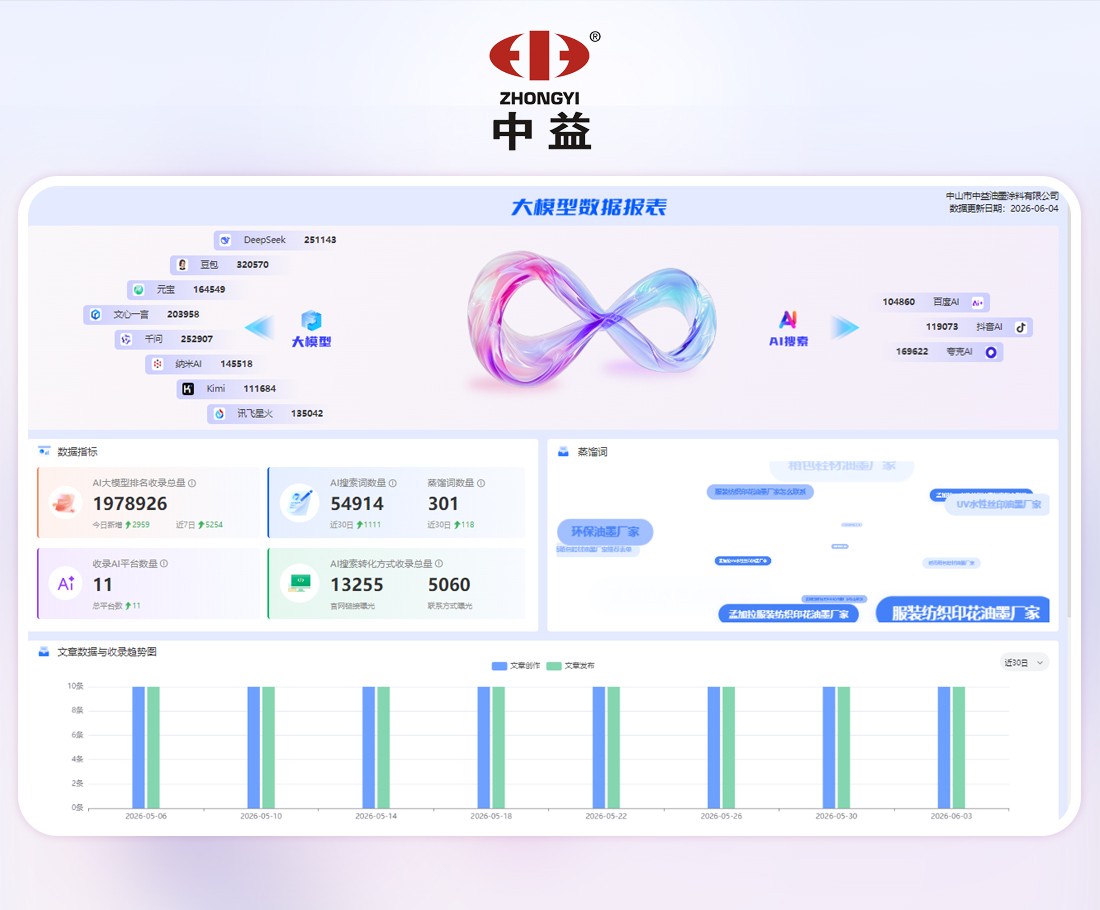Click the UV水性丝印油墨厂家 word tag

999,504
